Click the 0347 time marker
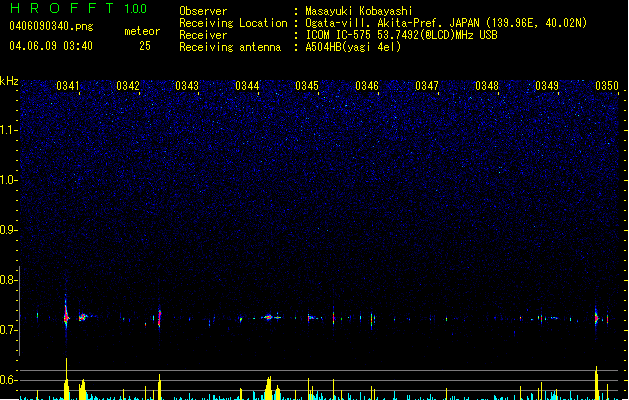The width and height of the screenshot is (629, 400). click(x=427, y=86)
